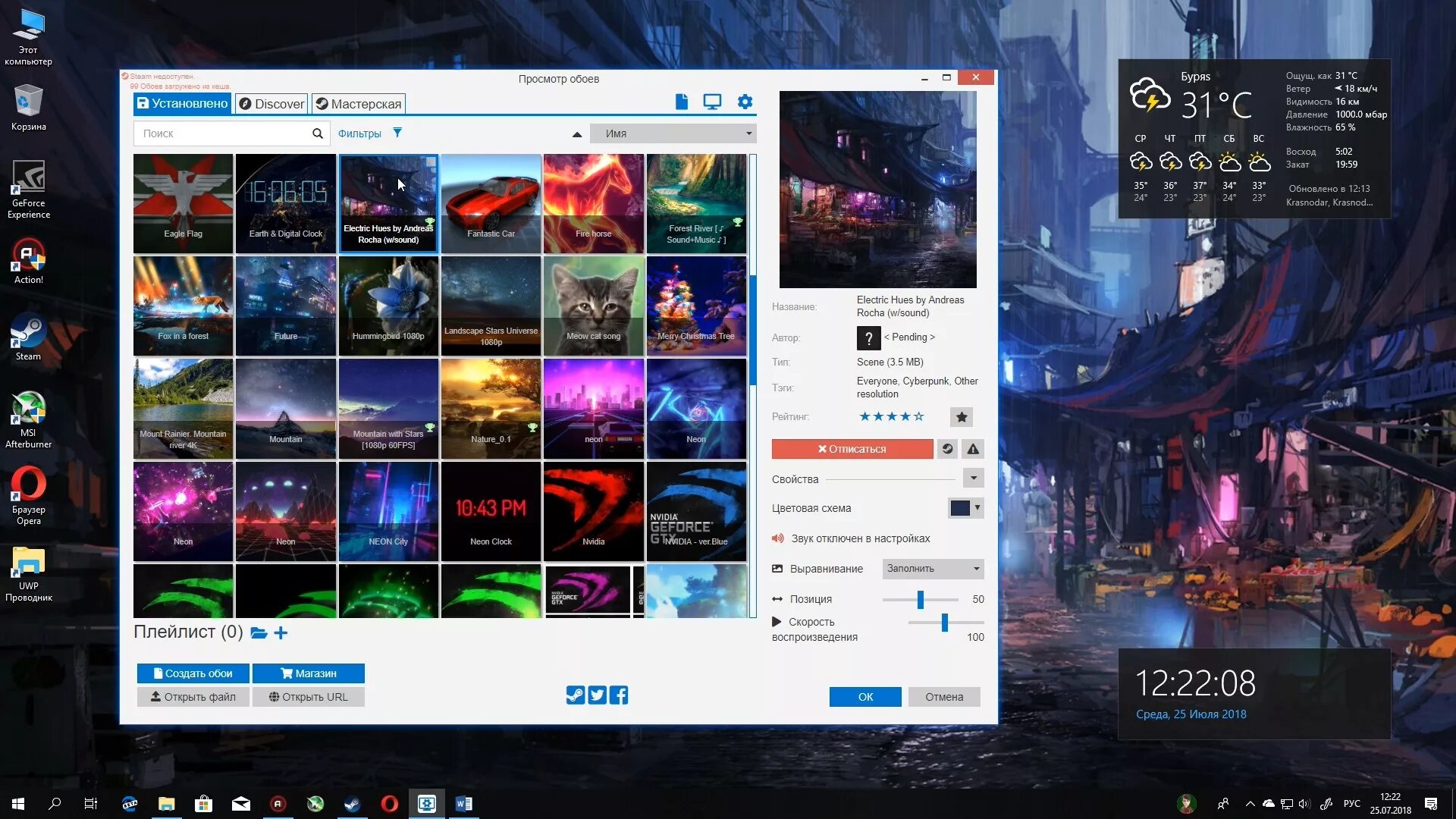This screenshot has height=819, width=1456.
Task: Click the Steam share icon
Action: point(575,695)
